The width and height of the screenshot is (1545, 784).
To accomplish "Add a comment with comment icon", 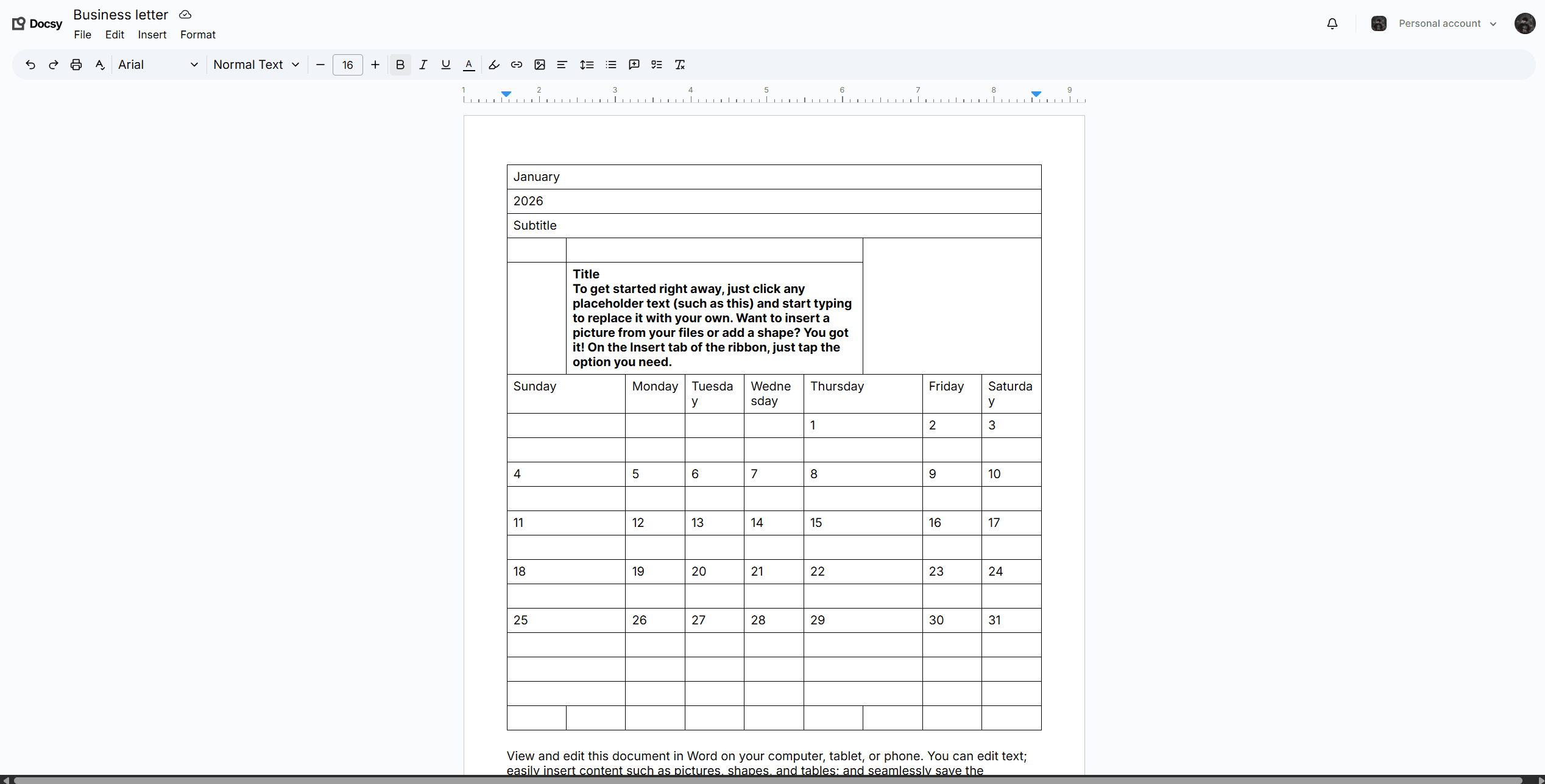I will [x=634, y=65].
